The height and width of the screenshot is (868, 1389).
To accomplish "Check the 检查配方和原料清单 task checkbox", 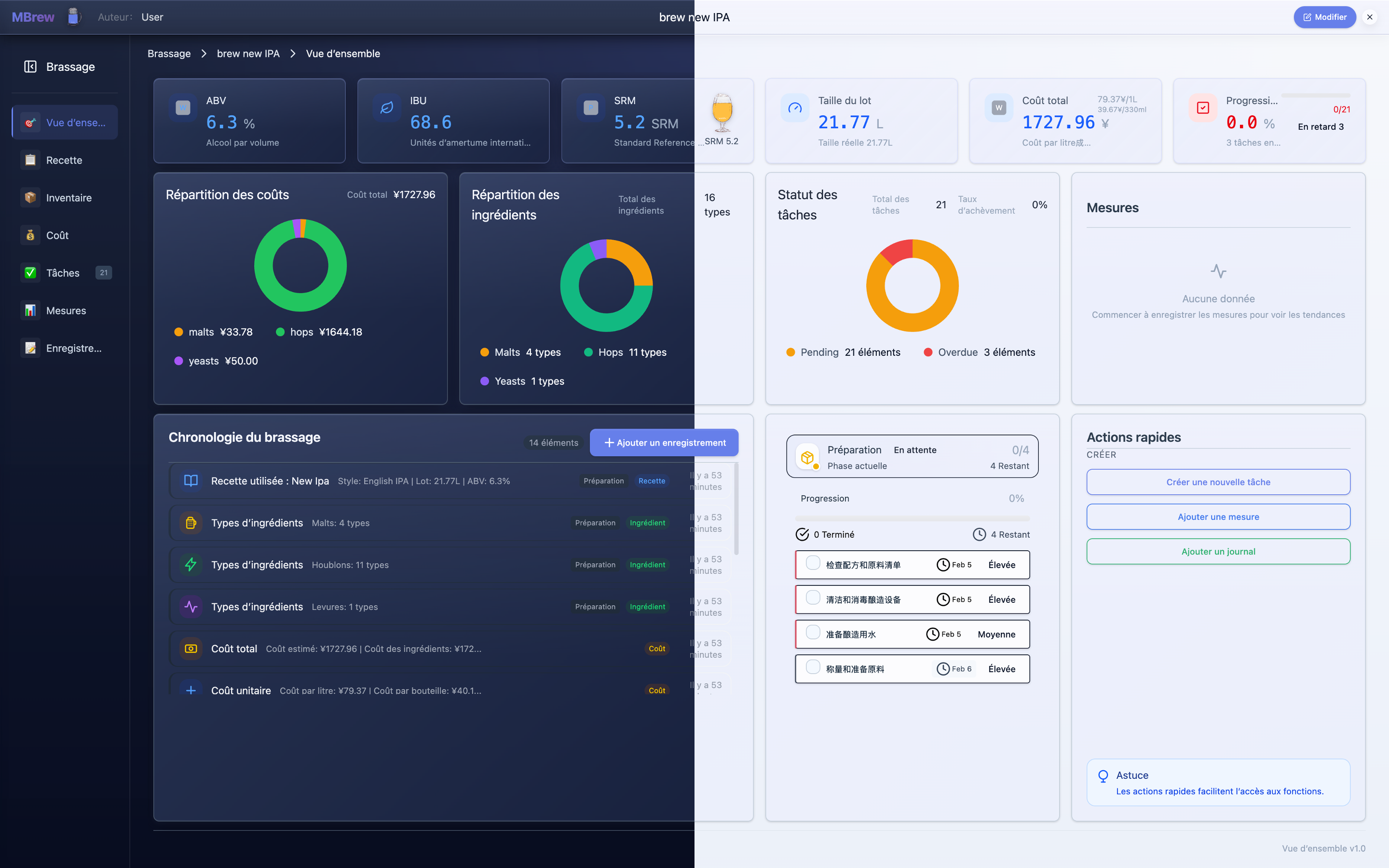I will (813, 563).
